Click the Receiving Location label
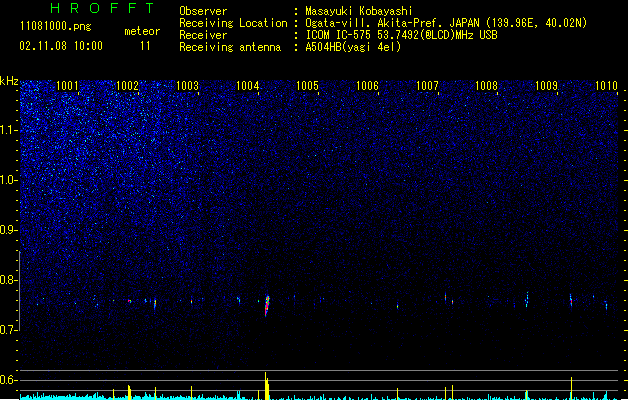 point(233,23)
